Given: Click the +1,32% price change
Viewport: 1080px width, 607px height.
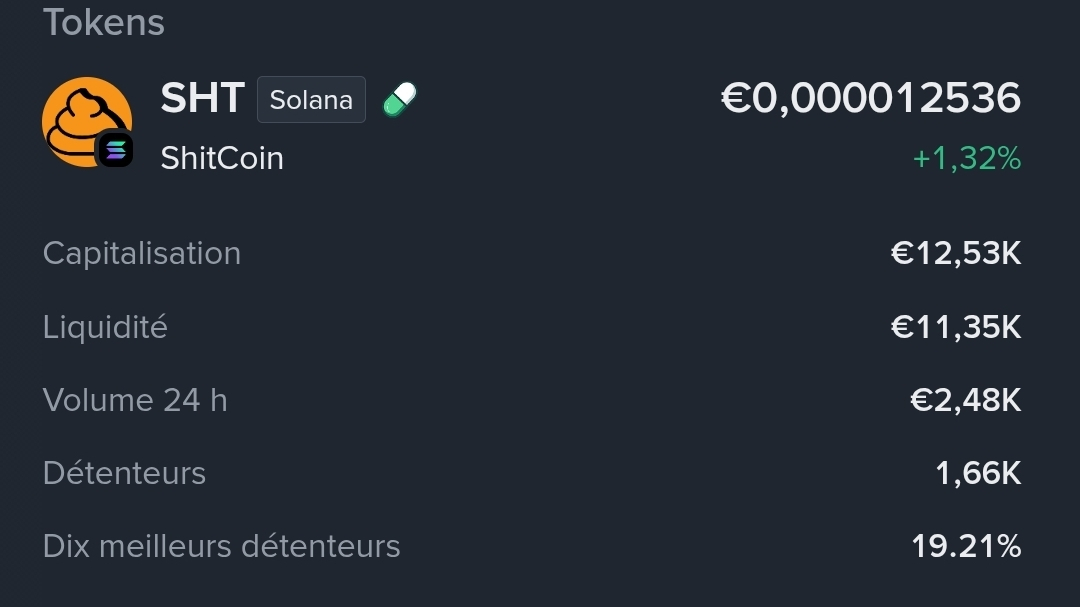Looking at the screenshot, I should click(x=966, y=158).
